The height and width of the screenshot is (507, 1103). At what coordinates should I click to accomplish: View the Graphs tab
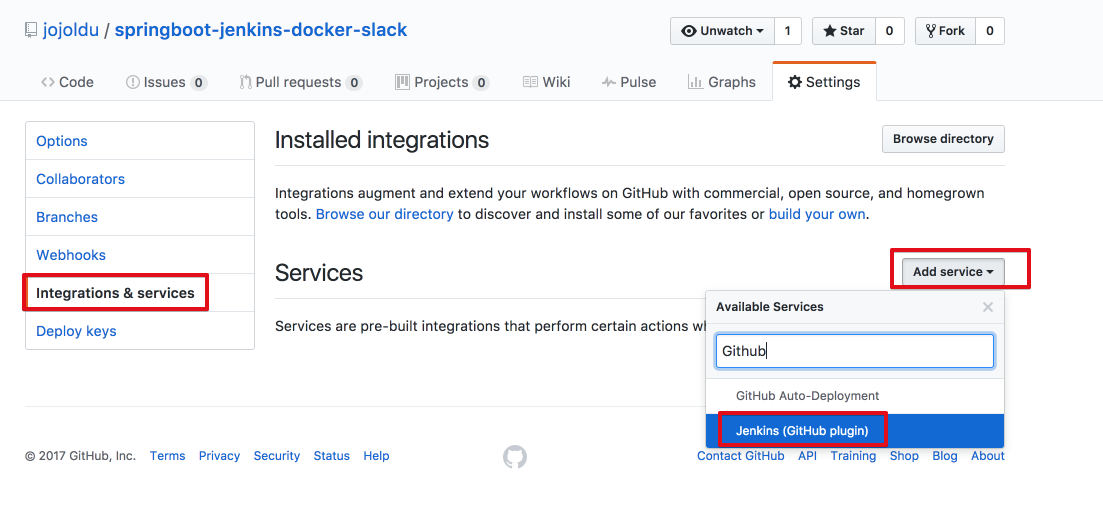point(722,82)
